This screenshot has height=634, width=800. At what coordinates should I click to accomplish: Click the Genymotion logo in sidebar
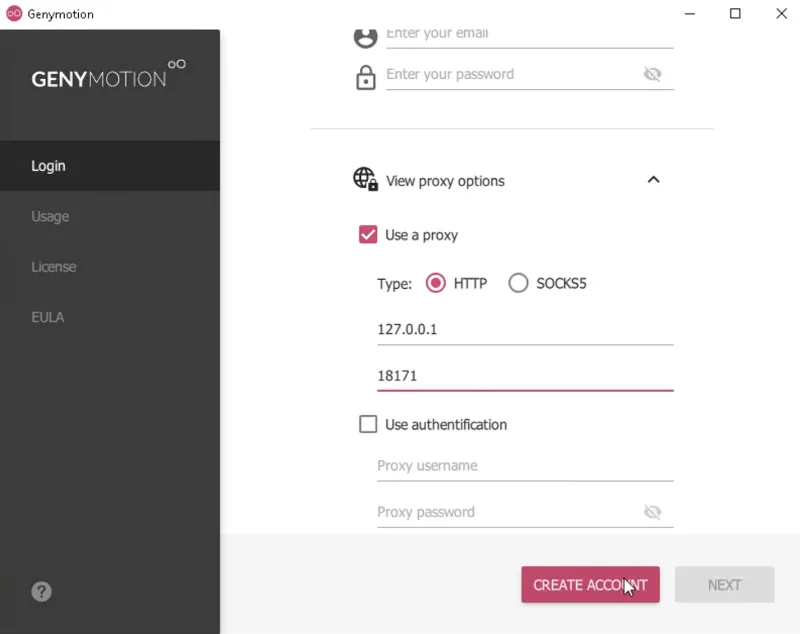tap(108, 74)
